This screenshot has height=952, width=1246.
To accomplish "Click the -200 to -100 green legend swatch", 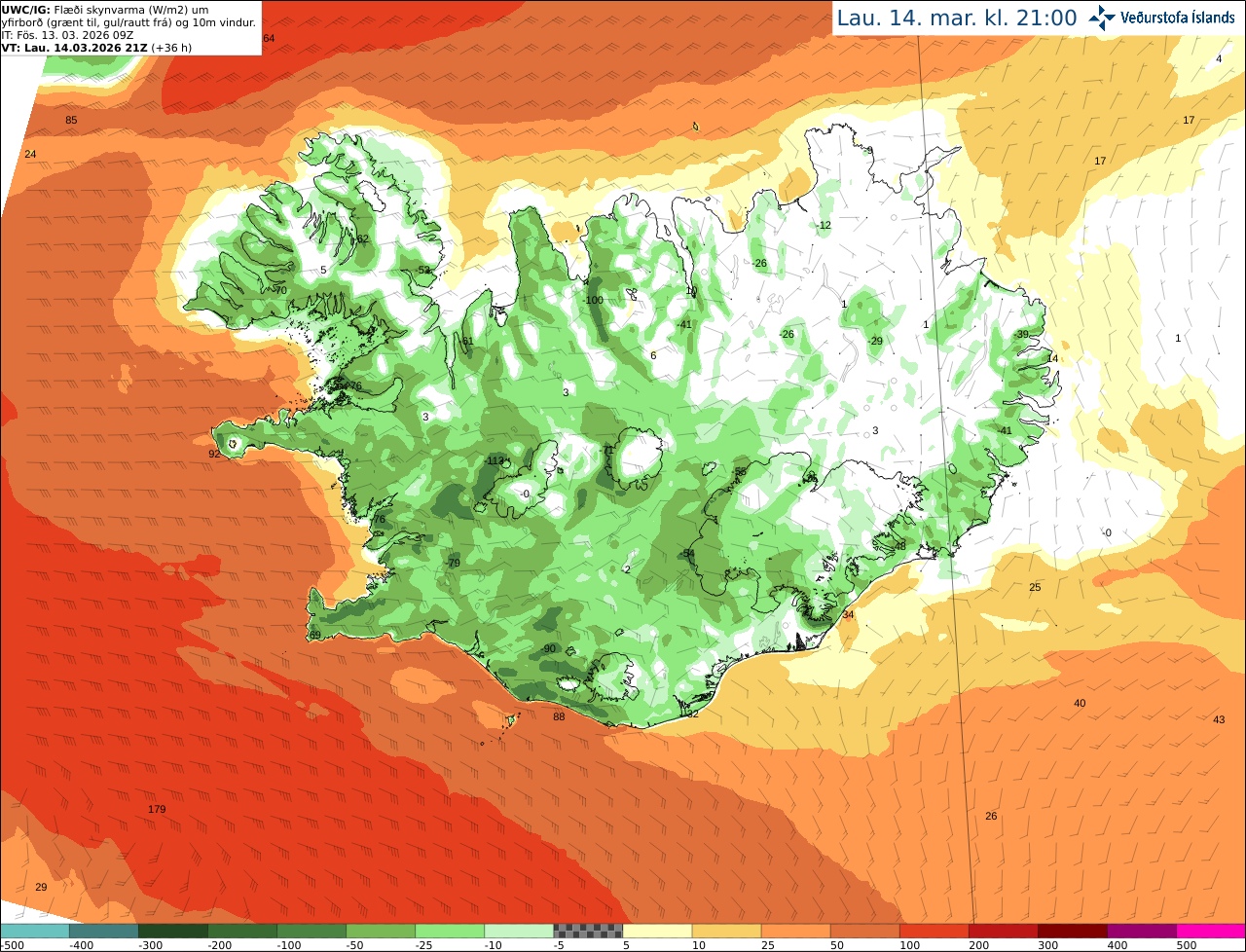I will click(242, 931).
